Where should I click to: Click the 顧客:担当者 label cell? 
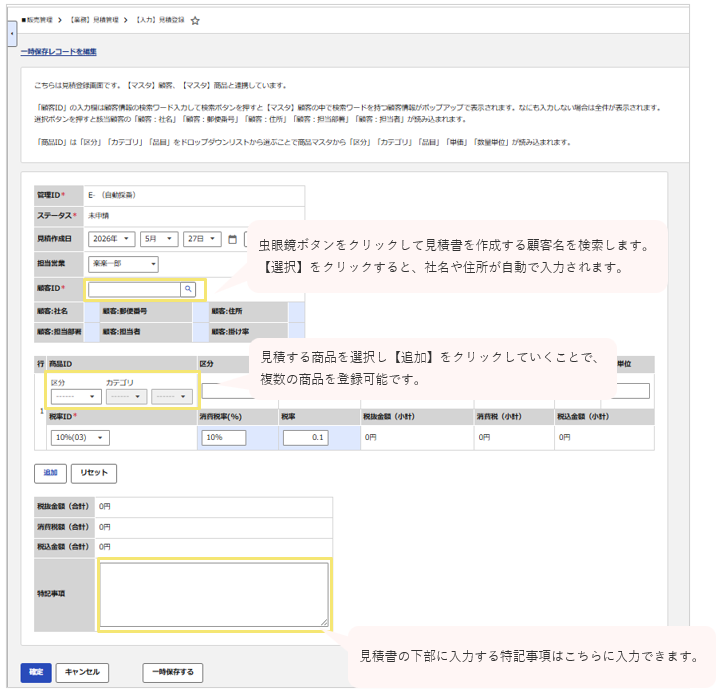coord(146,332)
